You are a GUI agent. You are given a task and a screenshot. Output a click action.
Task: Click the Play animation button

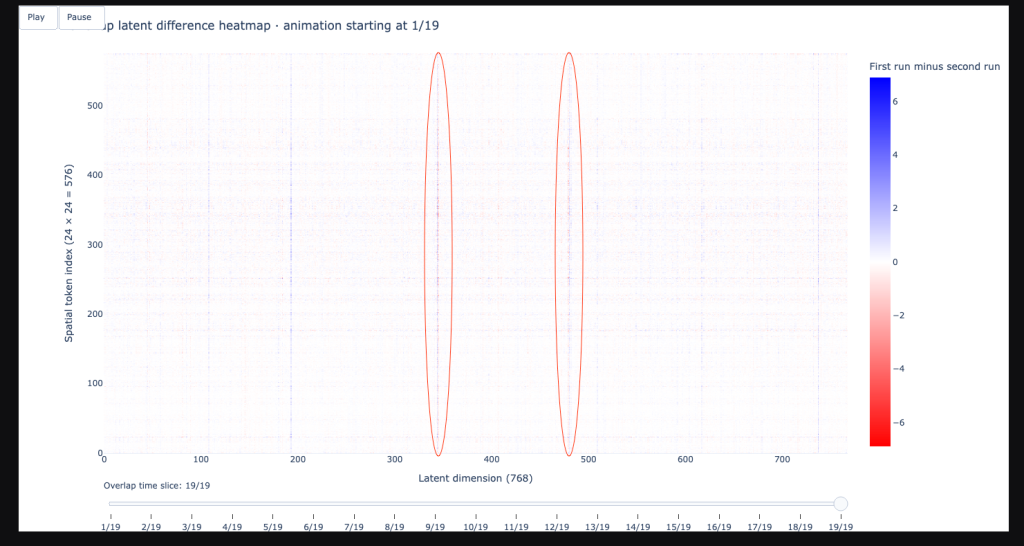pos(37,17)
